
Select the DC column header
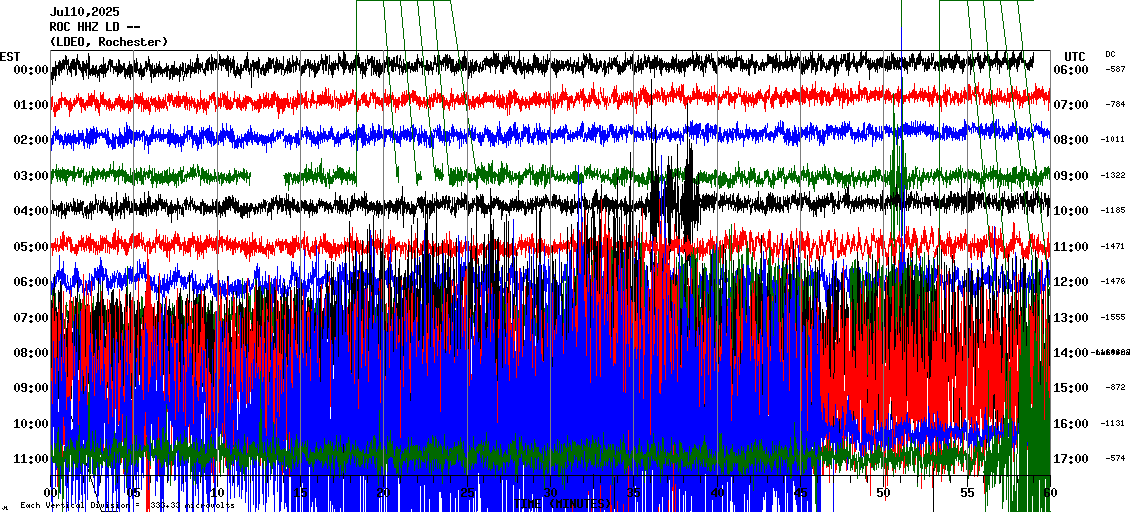(1110, 54)
